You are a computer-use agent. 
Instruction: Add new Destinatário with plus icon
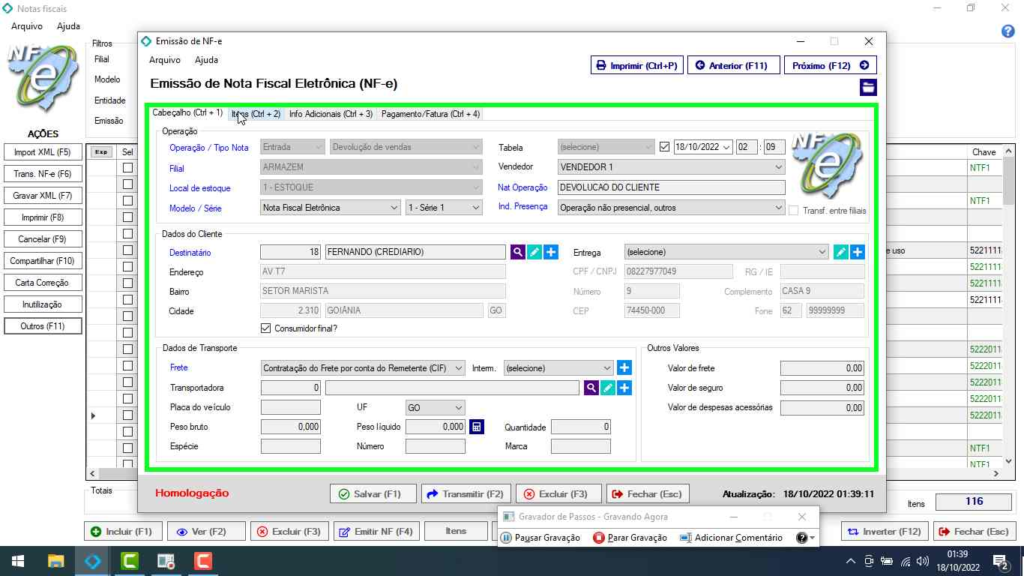[550, 252]
